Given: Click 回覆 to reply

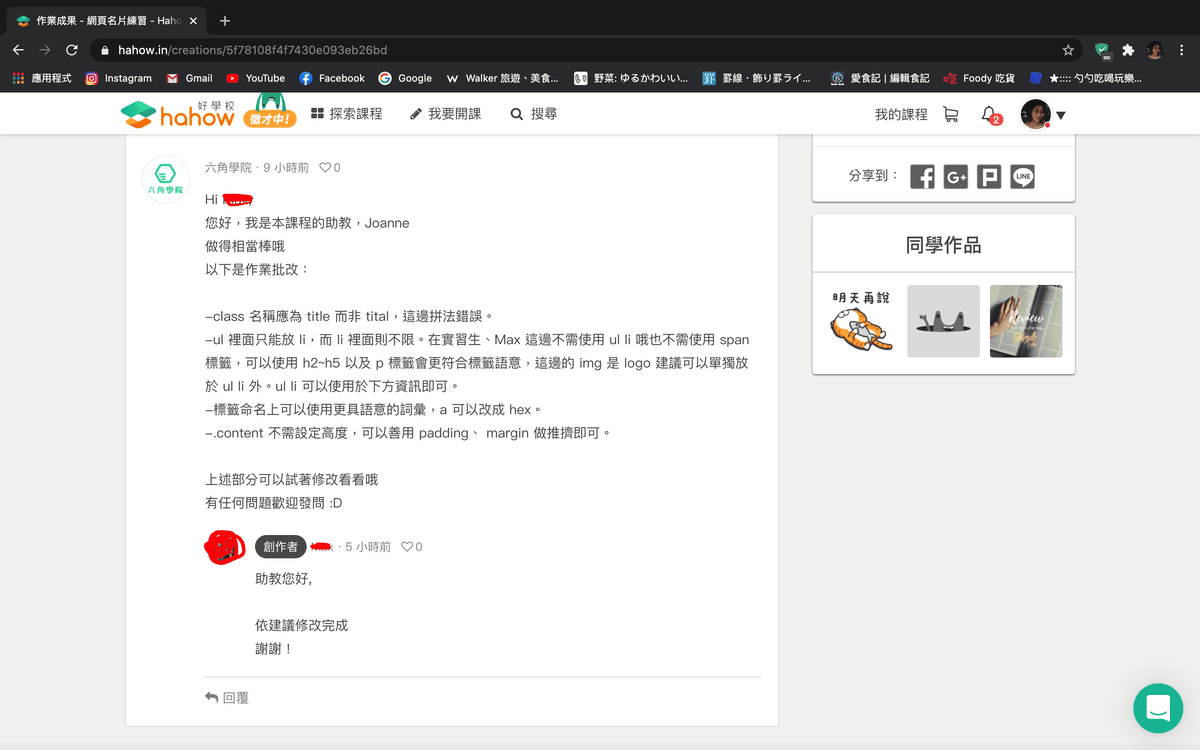Looking at the screenshot, I should 228,697.
